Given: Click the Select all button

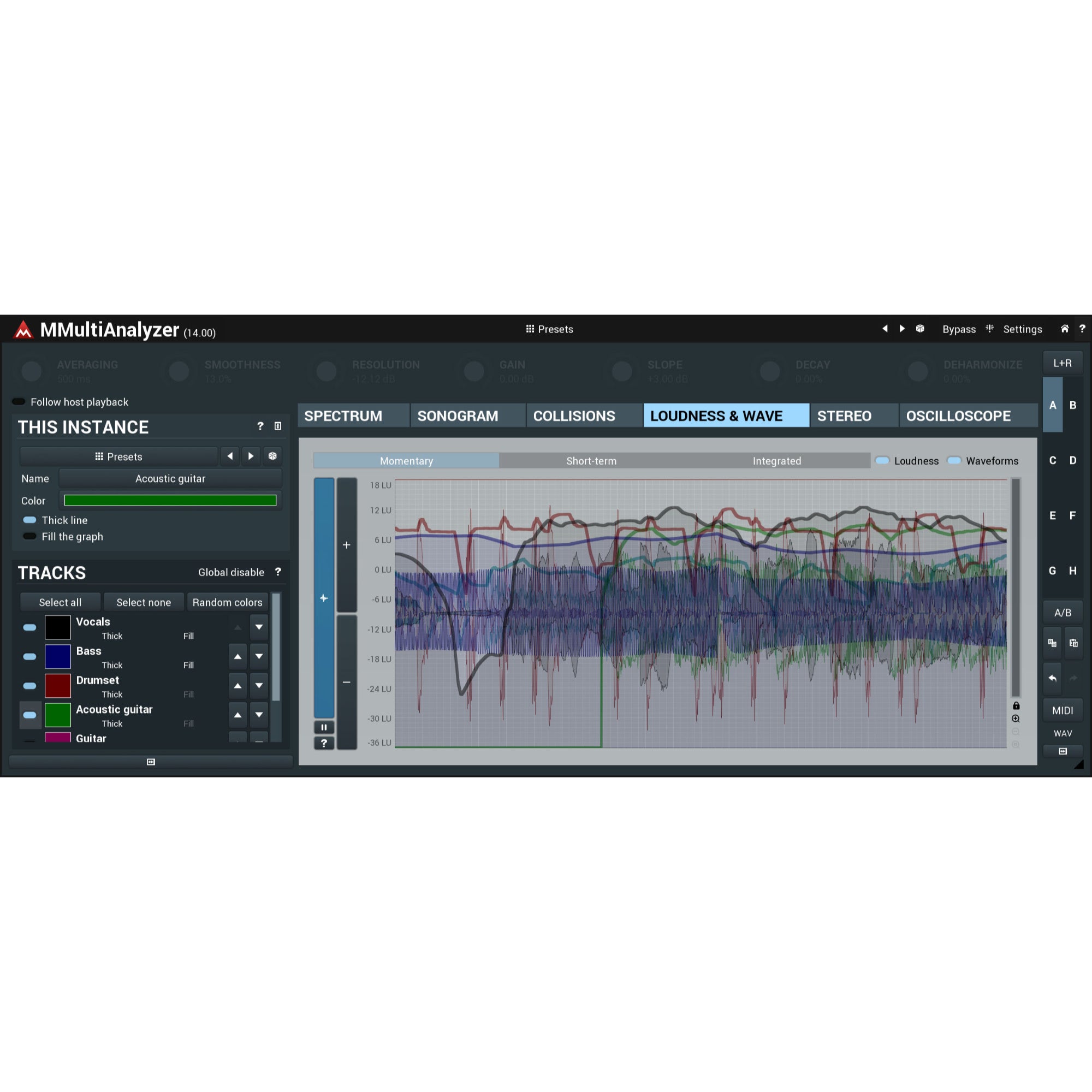Looking at the screenshot, I should click(60, 603).
